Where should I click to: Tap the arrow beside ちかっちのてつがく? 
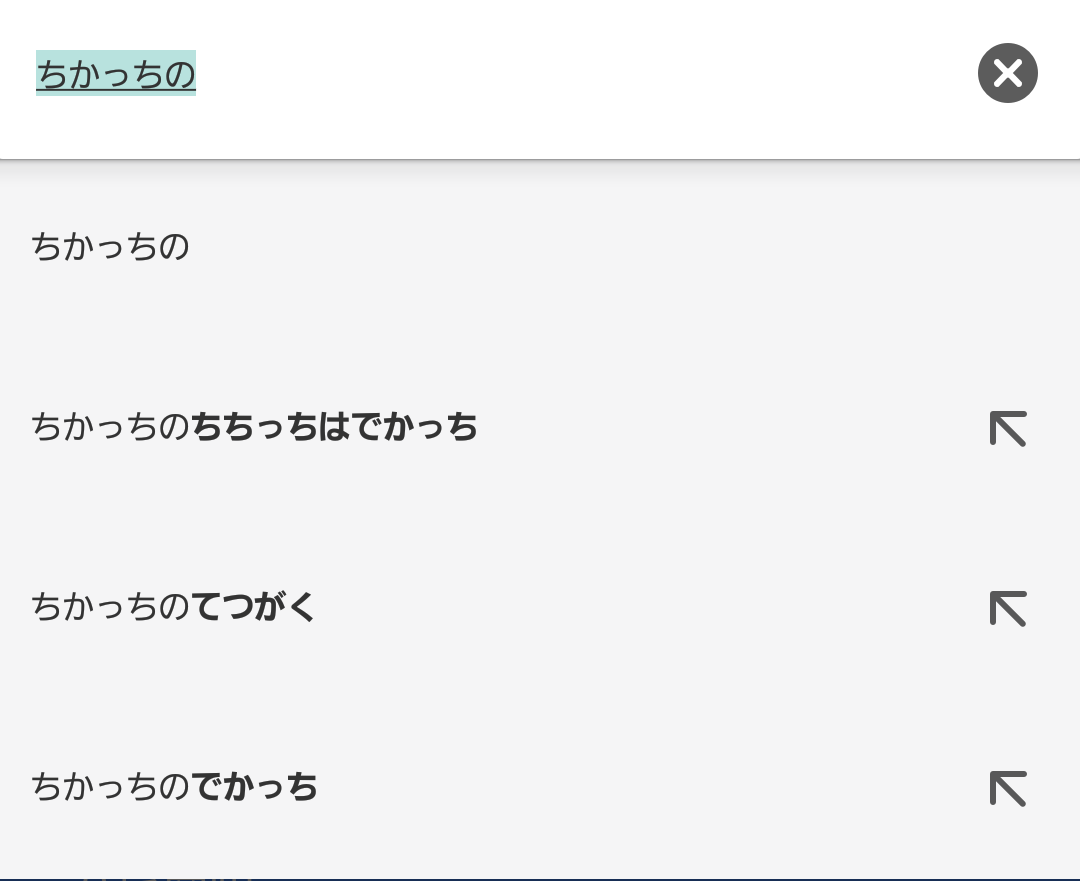[1008, 608]
